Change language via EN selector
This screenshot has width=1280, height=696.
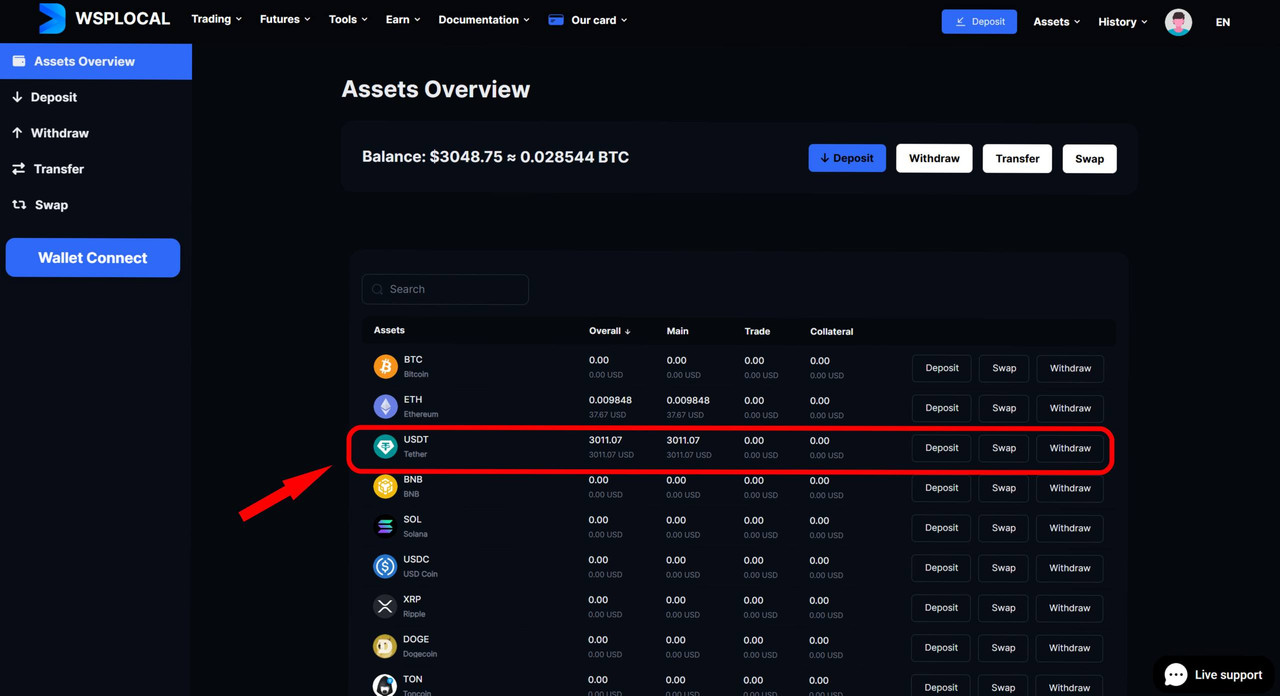coord(1223,22)
